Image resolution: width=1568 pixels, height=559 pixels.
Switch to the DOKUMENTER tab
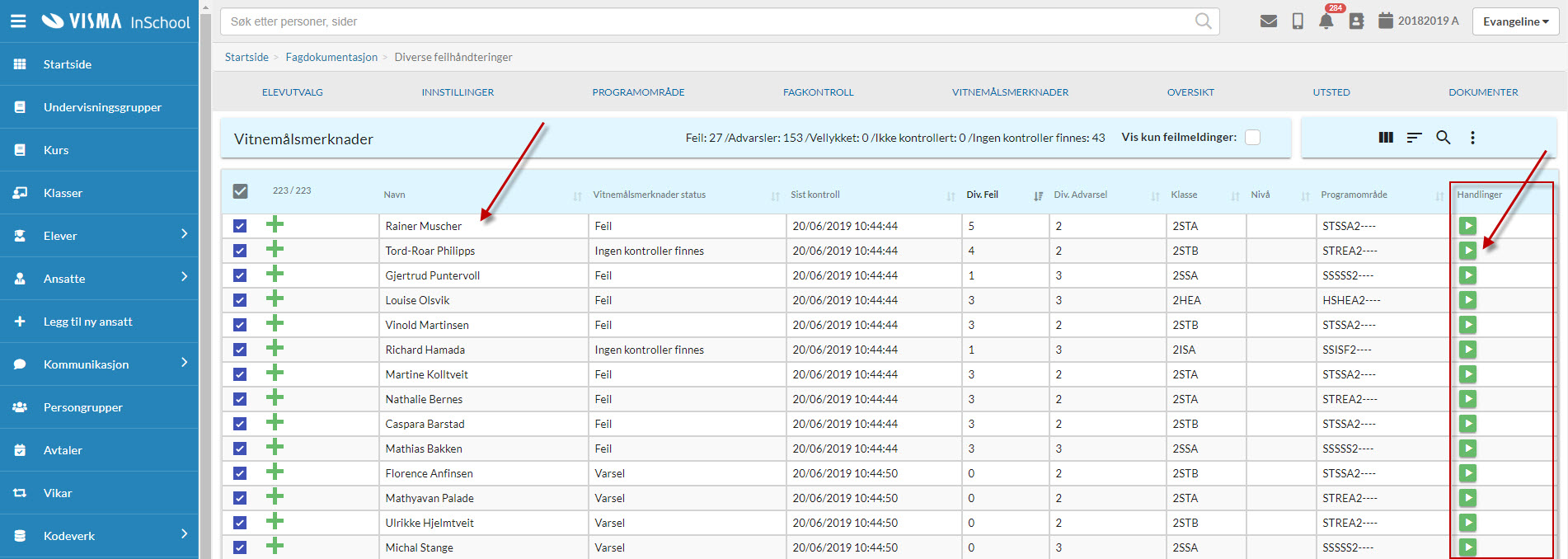click(x=1483, y=92)
